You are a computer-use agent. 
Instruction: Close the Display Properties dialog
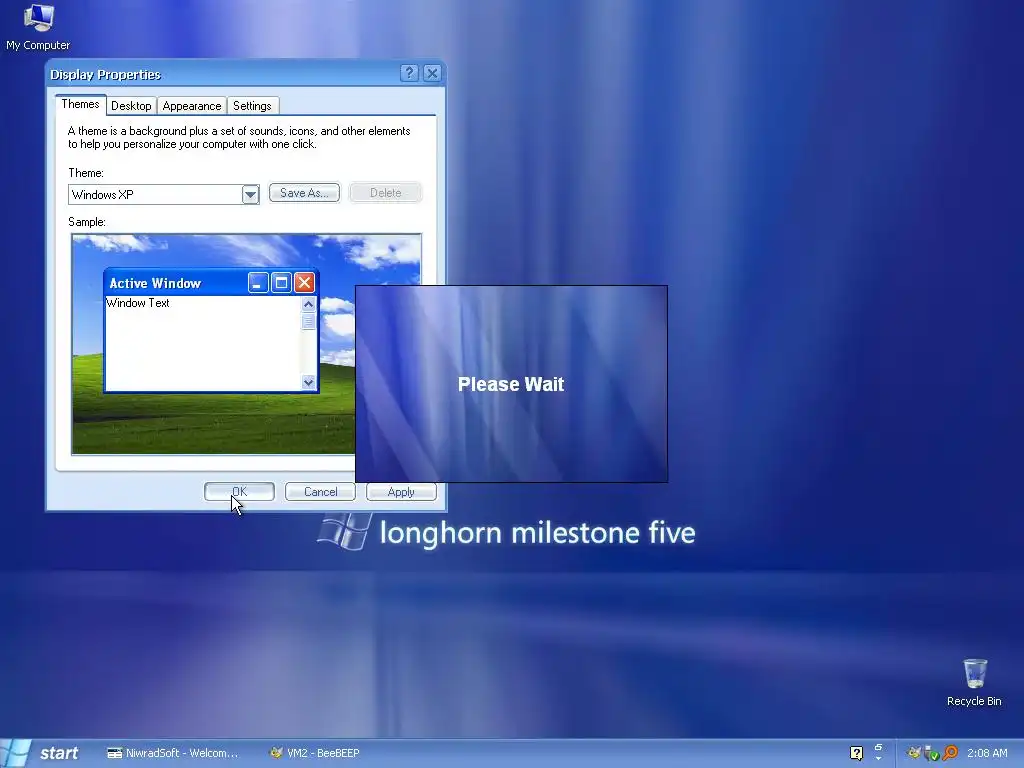click(x=432, y=73)
